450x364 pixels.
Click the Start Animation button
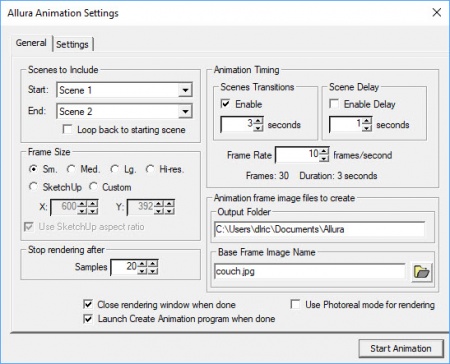click(x=401, y=349)
